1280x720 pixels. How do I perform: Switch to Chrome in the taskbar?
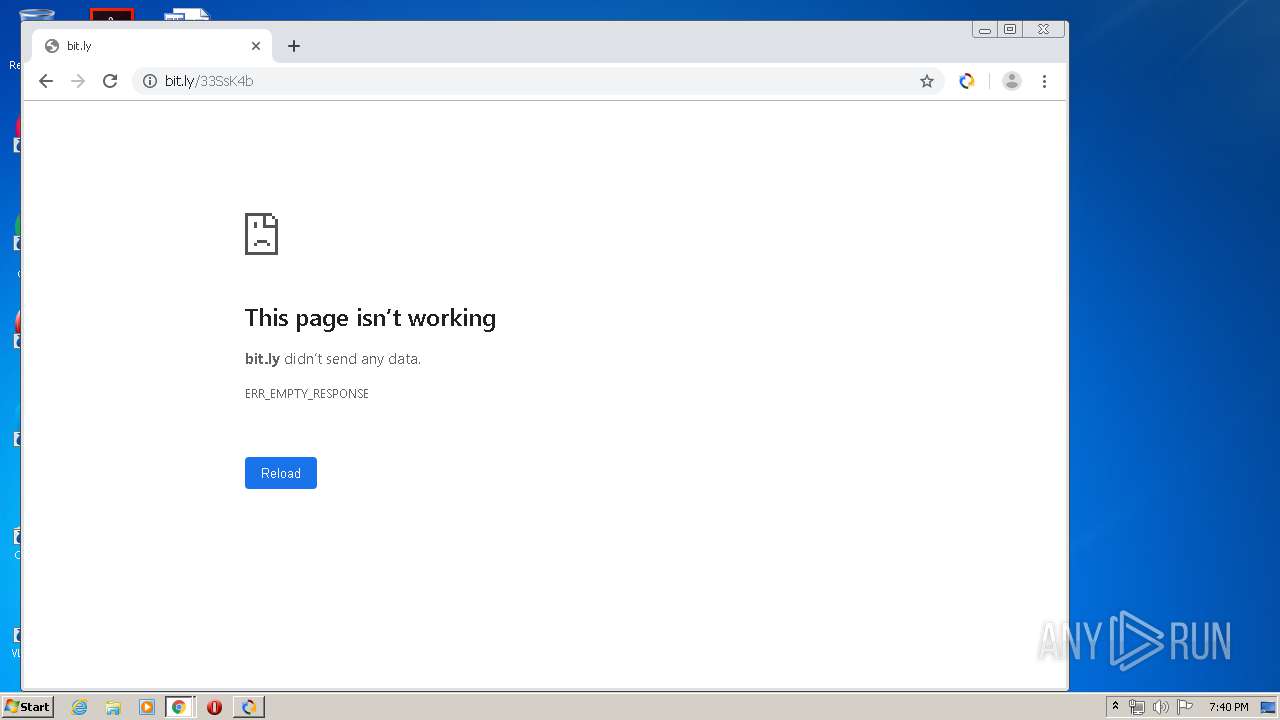point(179,707)
